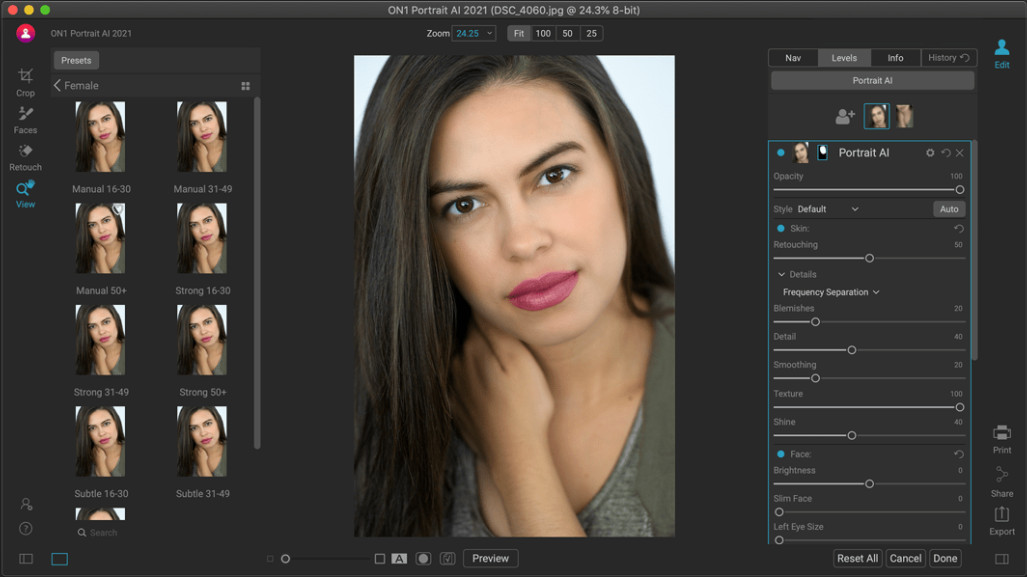The height and width of the screenshot is (577, 1027).
Task: Go back from Female presets
Action: click(58, 86)
